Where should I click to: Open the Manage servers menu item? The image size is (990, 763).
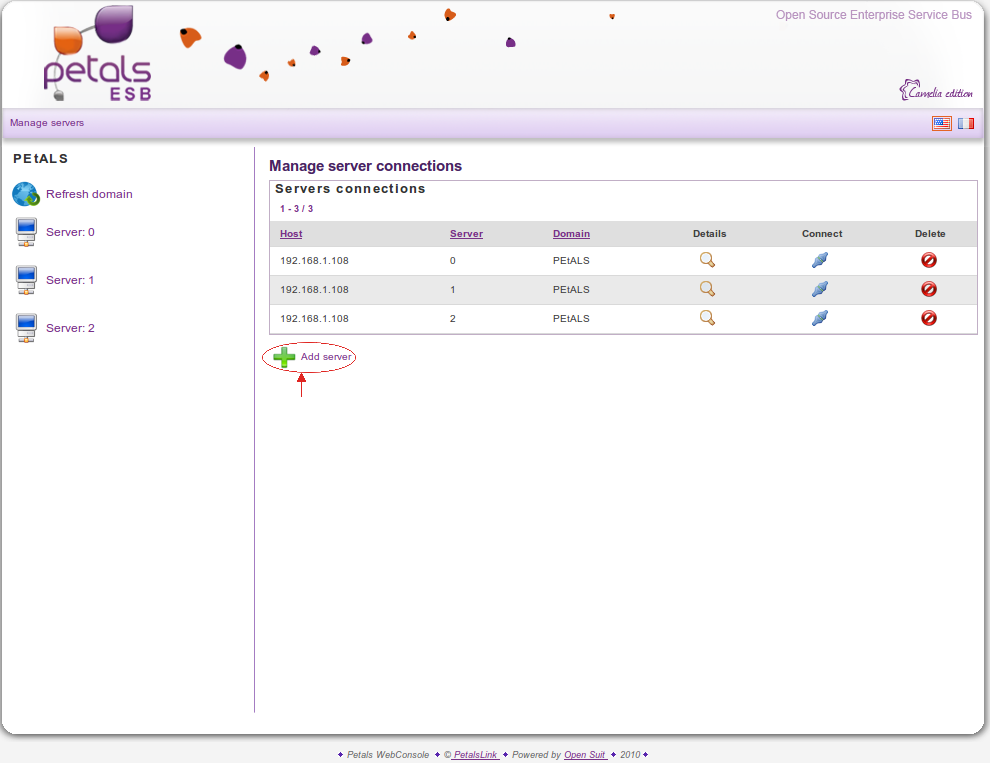click(x=47, y=123)
